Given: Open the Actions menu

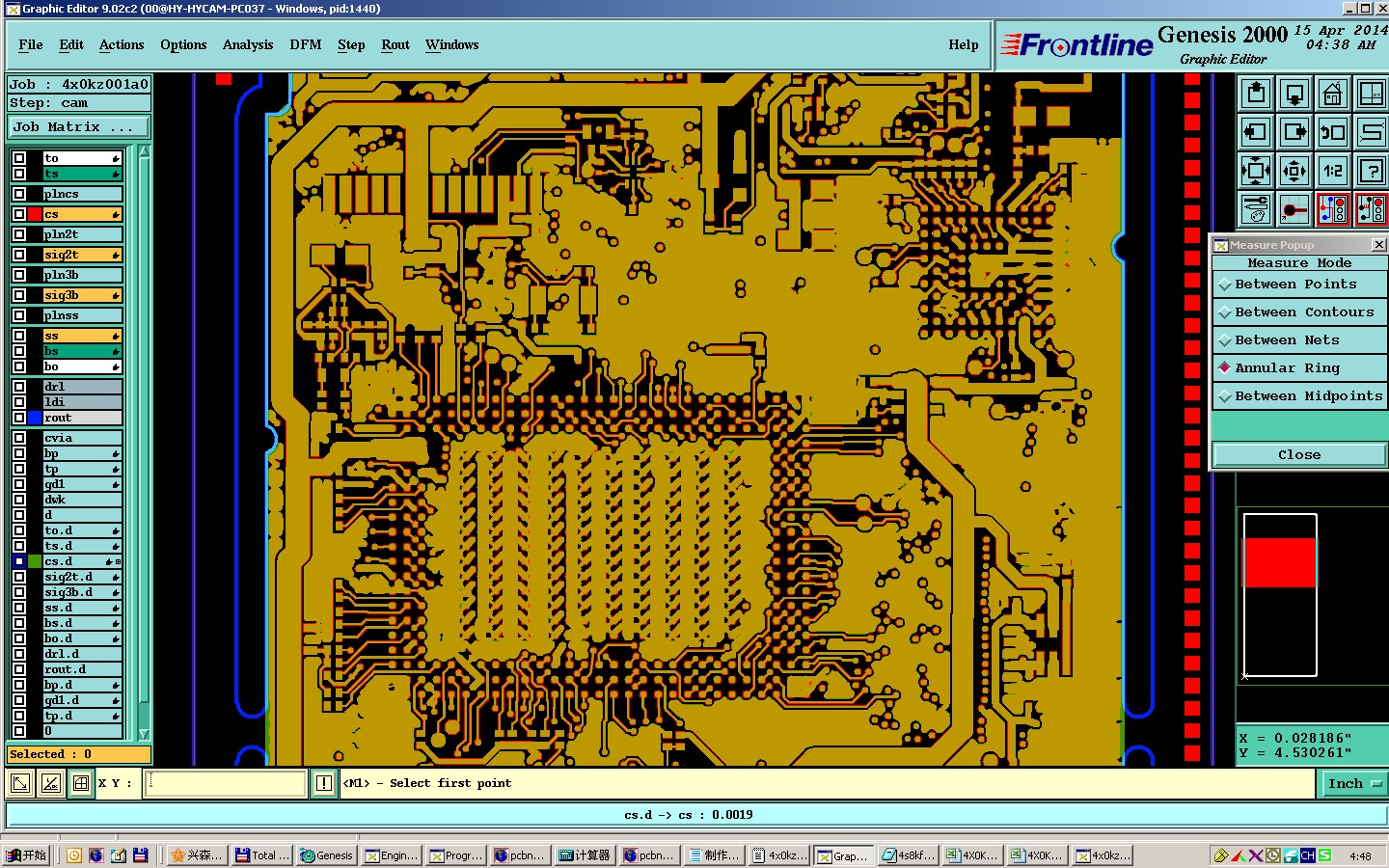Looking at the screenshot, I should click(x=122, y=44).
